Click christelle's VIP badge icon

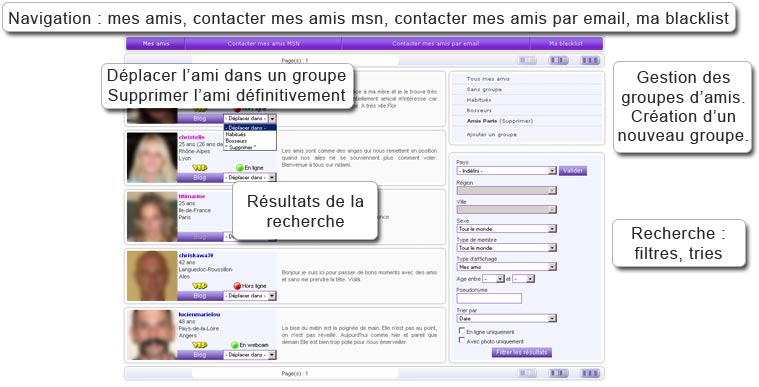[x=199, y=168]
